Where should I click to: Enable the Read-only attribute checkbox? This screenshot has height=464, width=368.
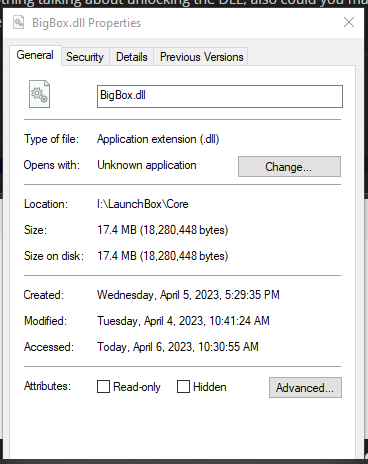click(x=103, y=387)
